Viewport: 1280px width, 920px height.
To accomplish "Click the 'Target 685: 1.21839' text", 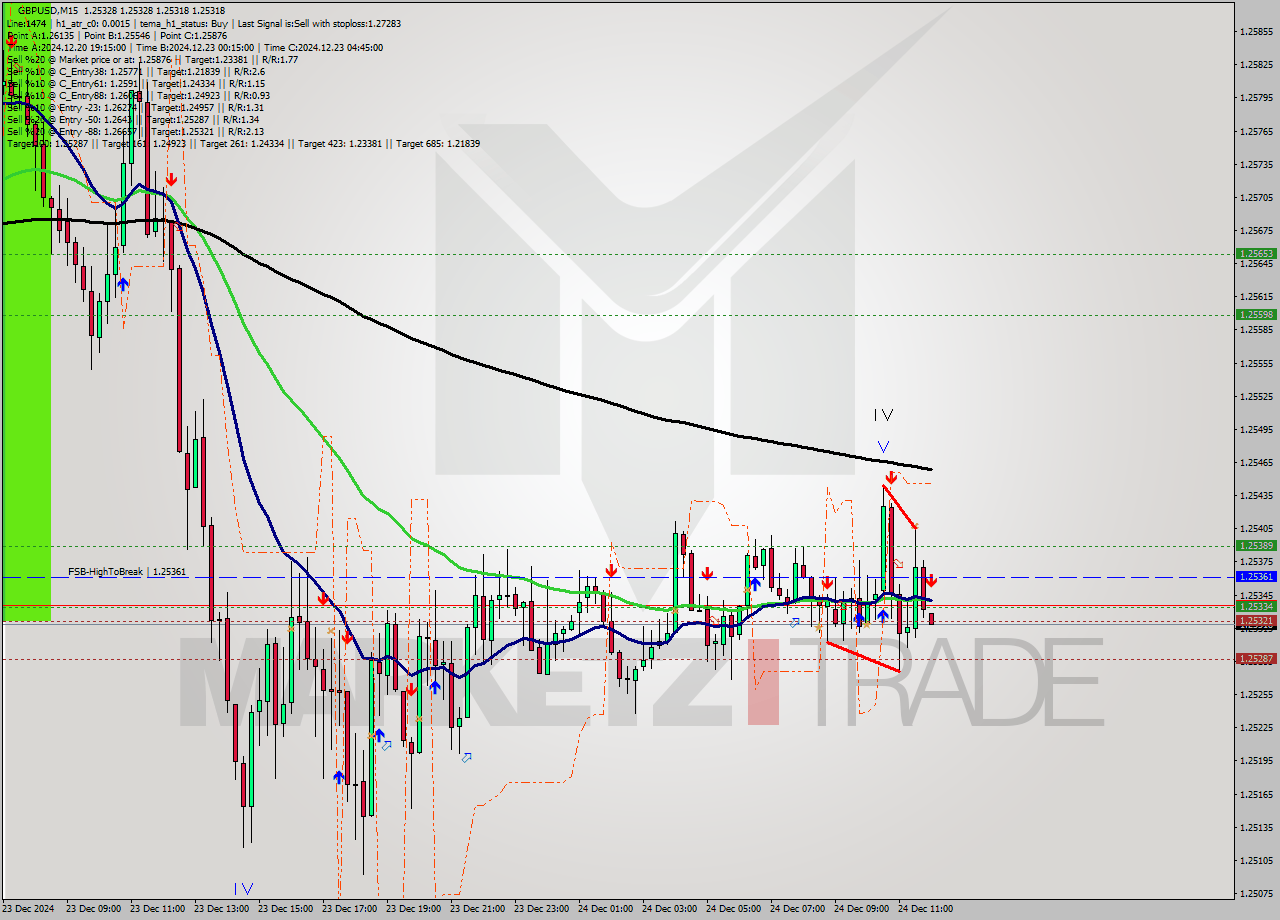I will [438, 143].
